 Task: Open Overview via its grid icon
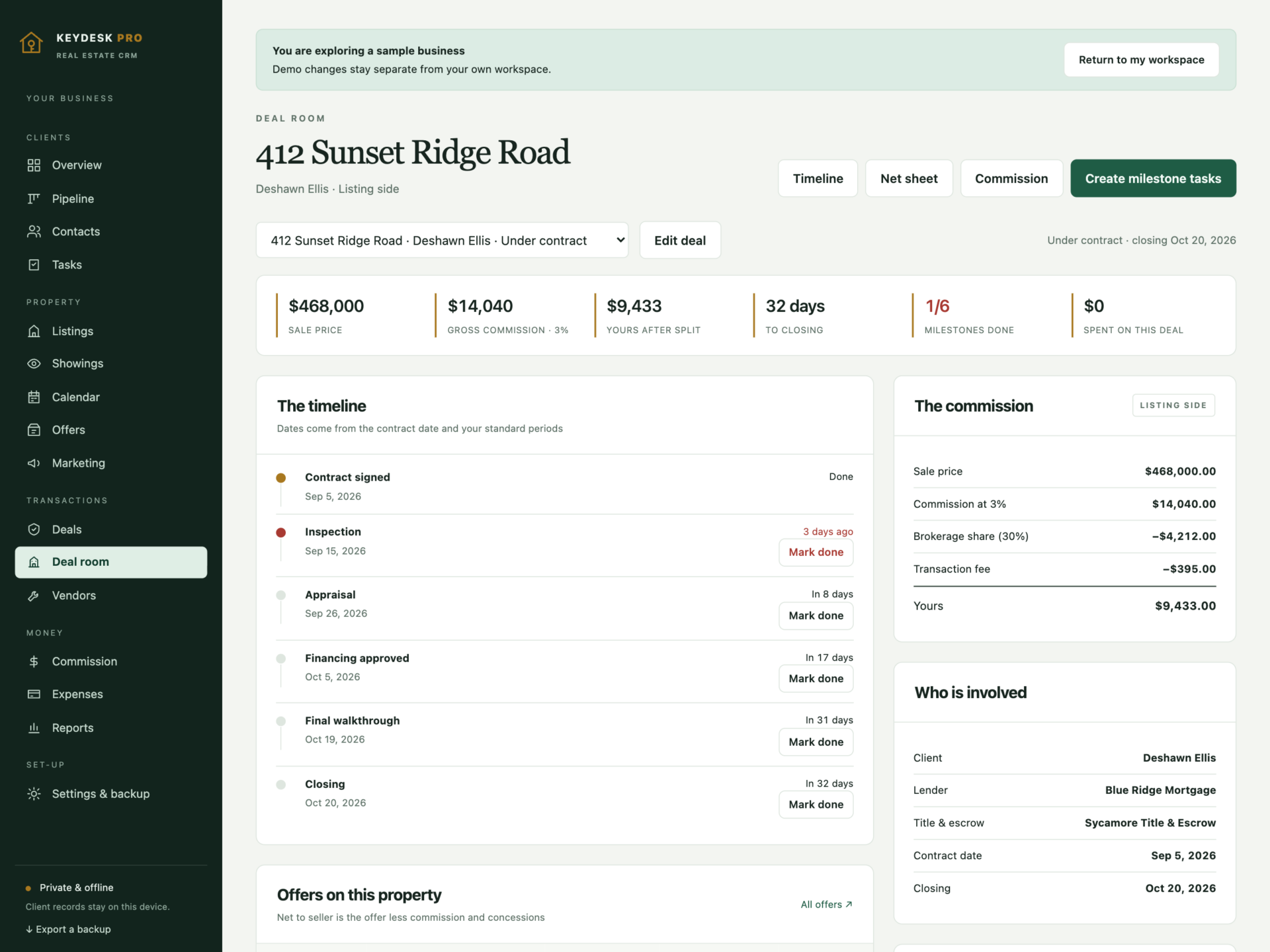[x=34, y=165]
